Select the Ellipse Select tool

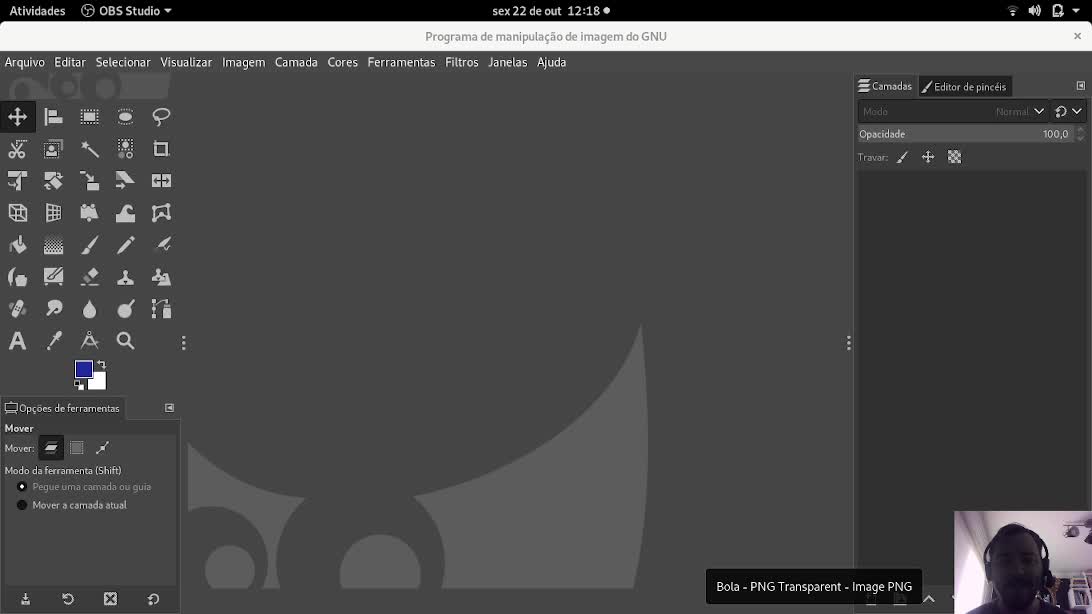(x=125, y=116)
